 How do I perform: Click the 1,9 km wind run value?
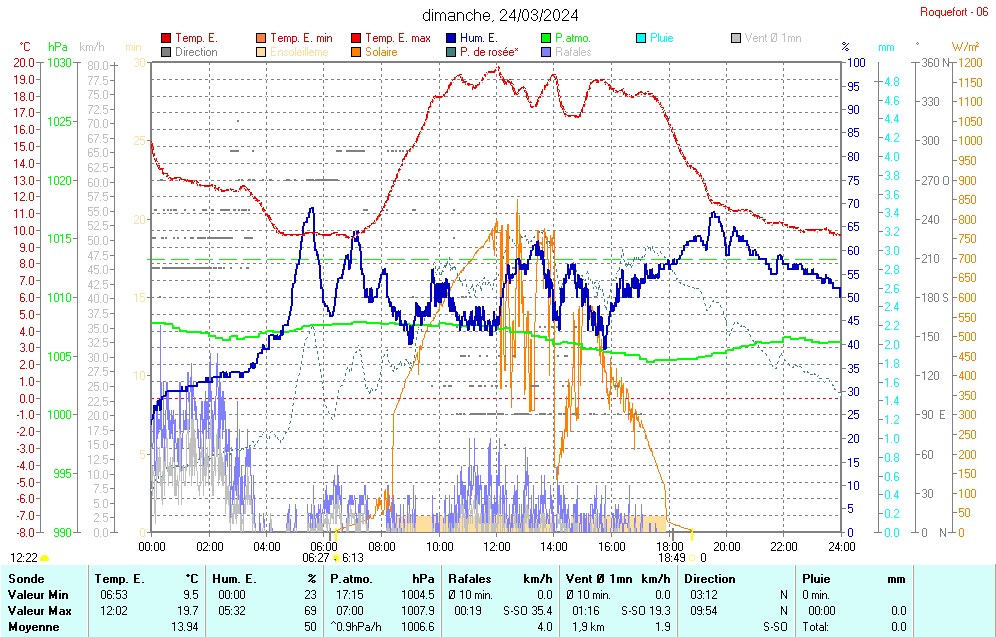click(586, 627)
